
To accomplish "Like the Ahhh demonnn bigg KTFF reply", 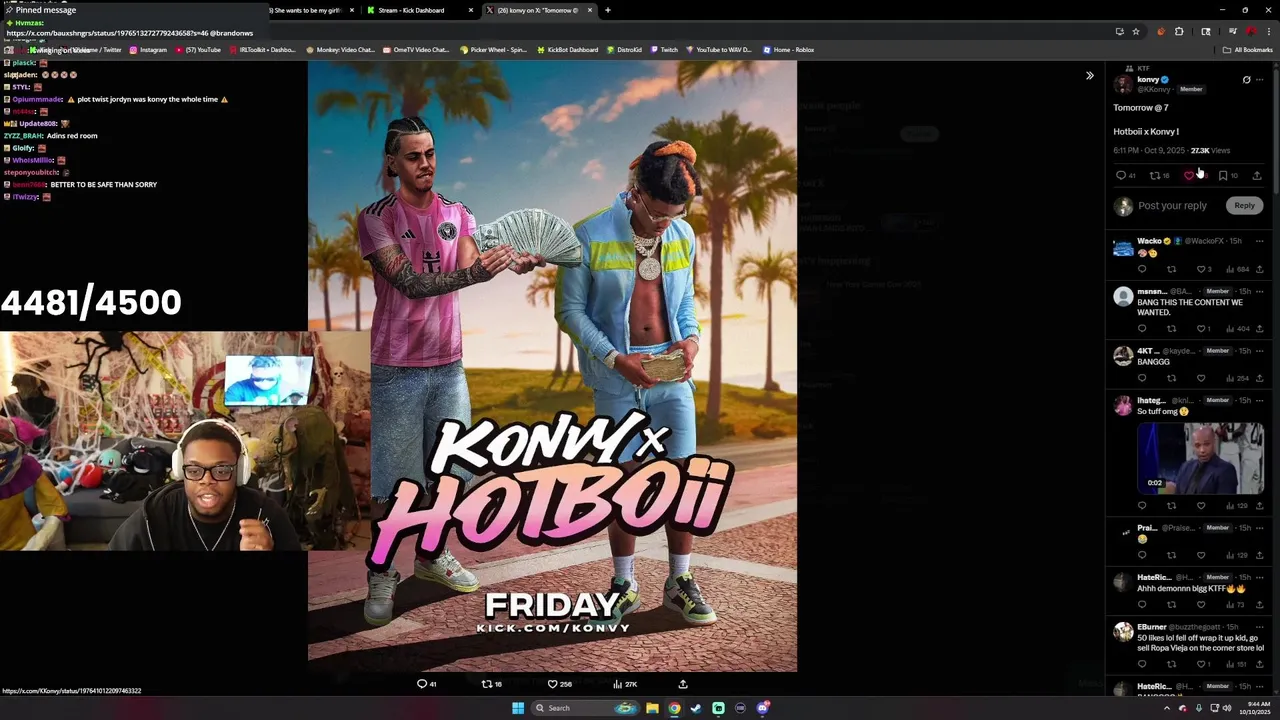I will click(x=1201, y=604).
